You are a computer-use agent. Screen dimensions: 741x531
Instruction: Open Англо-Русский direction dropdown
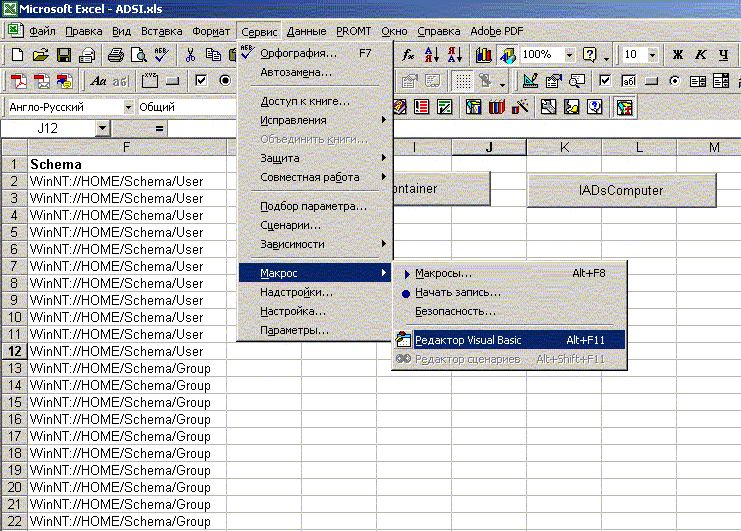128,107
